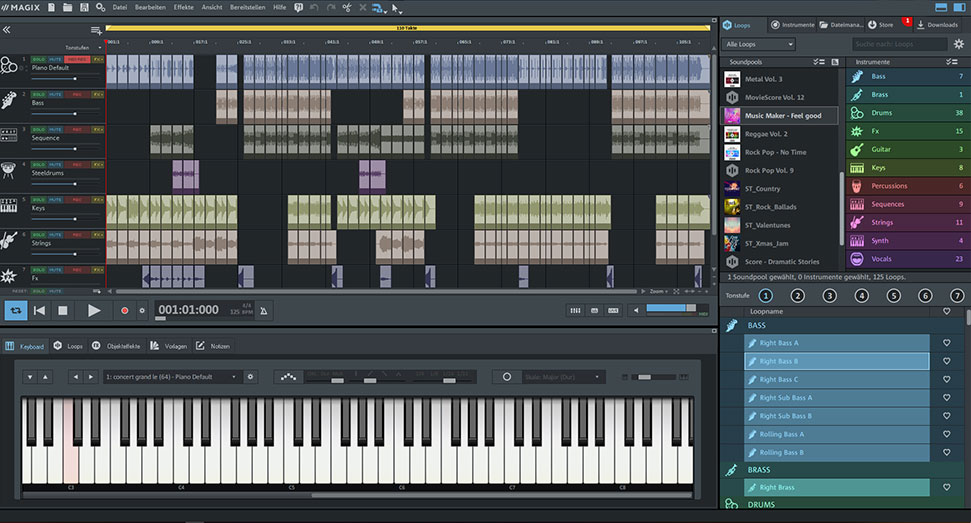Screen dimensions: 971x523
Task: Toggle loop playback mode
Action: [x=15, y=310]
